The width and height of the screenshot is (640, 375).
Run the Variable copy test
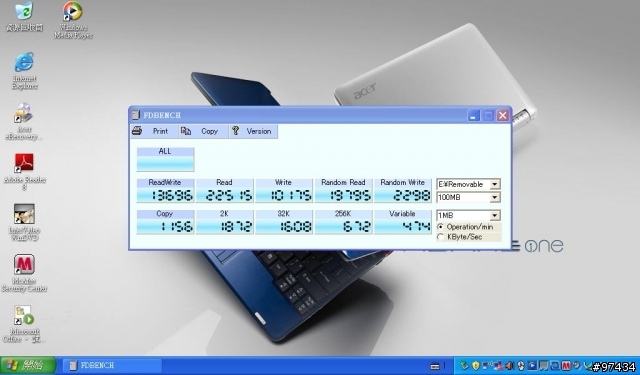tap(402, 222)
